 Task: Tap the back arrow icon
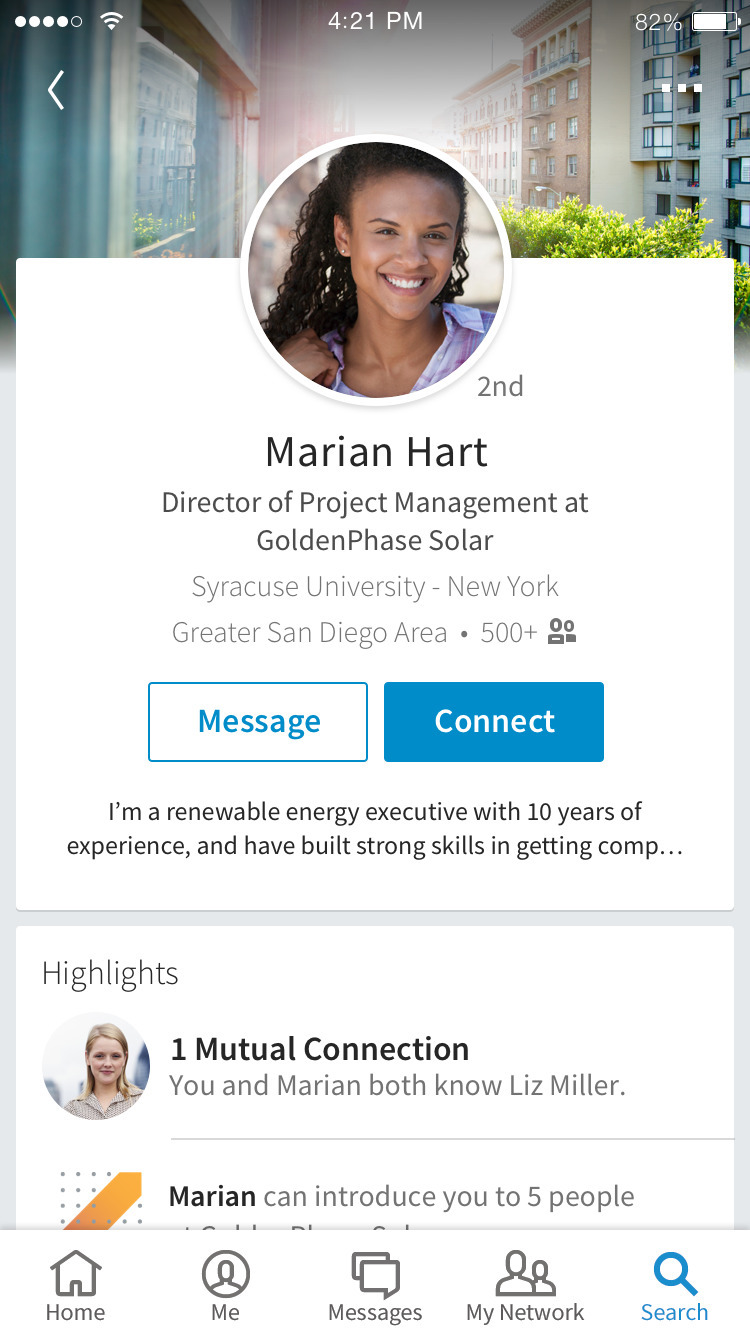[56, 90]
